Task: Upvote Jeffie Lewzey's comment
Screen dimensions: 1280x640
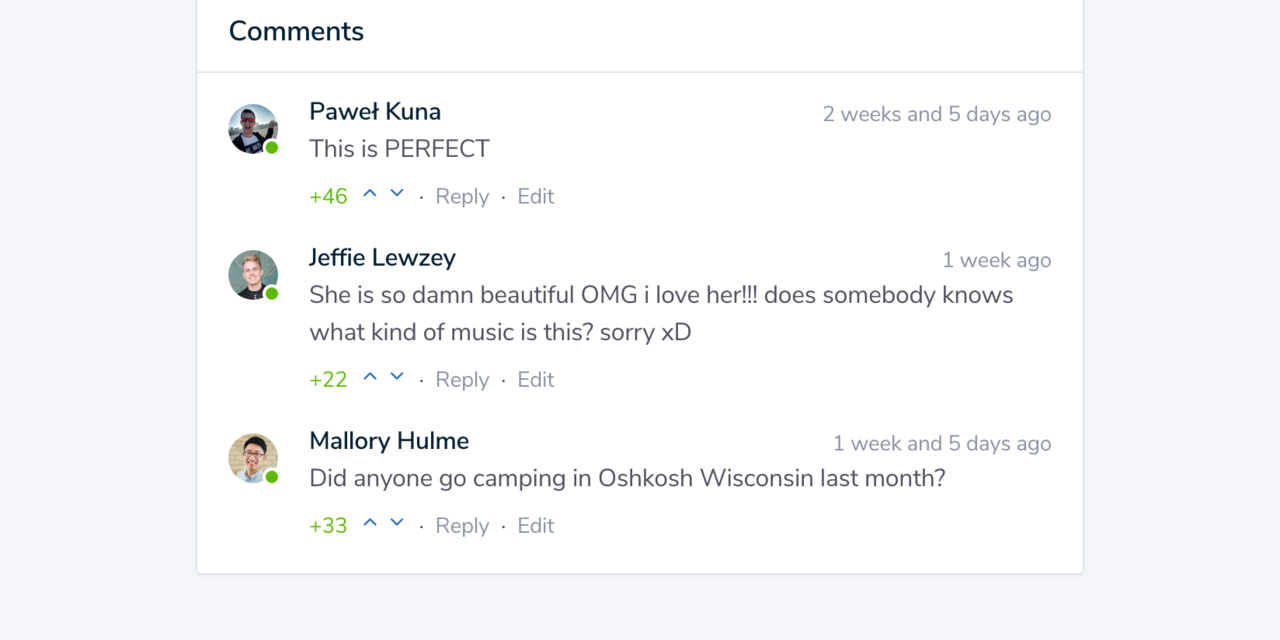Action: pos(370,377)
